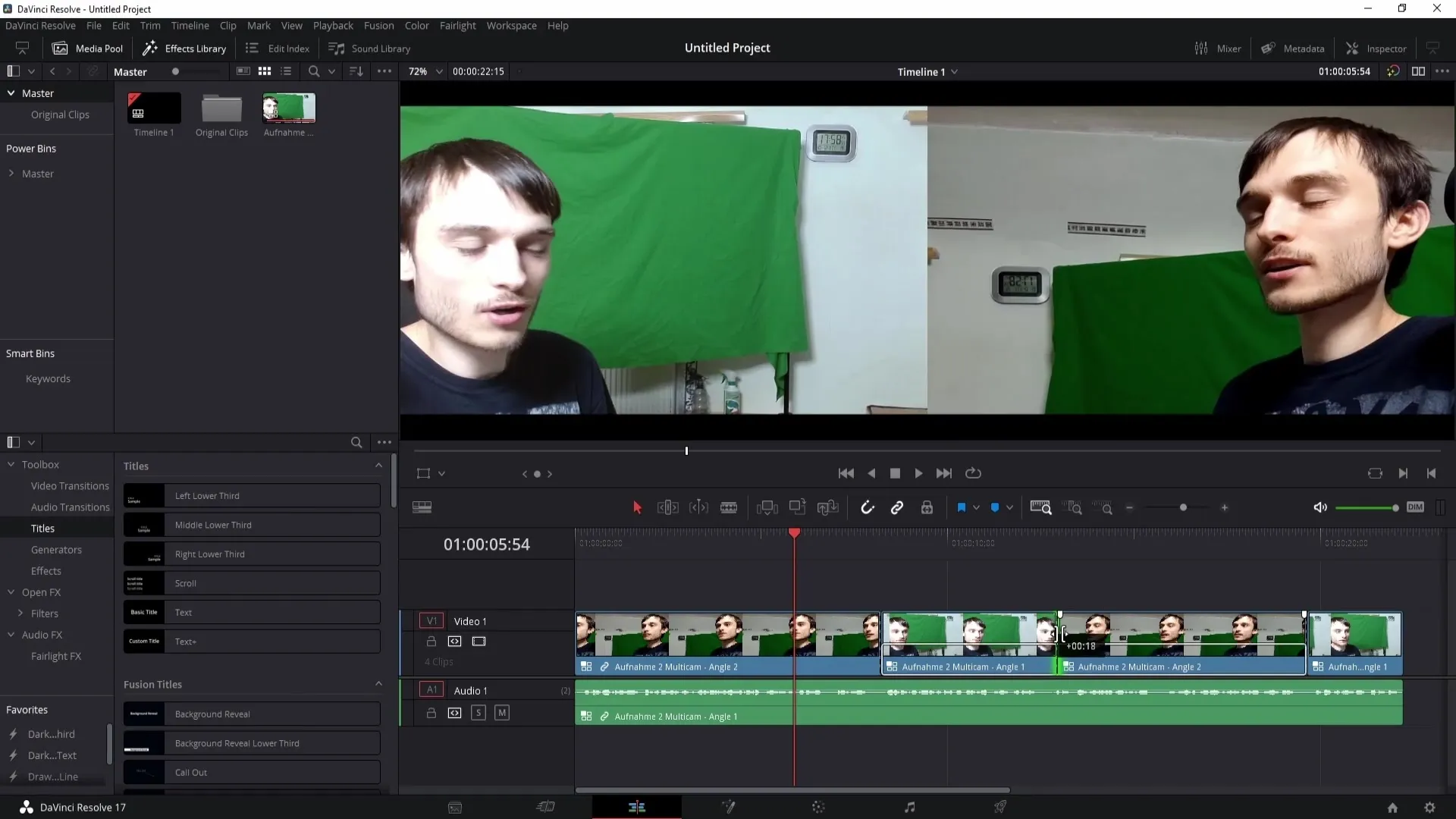Toggle Auto Track Selector on Video 1
1456x819 pixels.
tap(454, 642)
